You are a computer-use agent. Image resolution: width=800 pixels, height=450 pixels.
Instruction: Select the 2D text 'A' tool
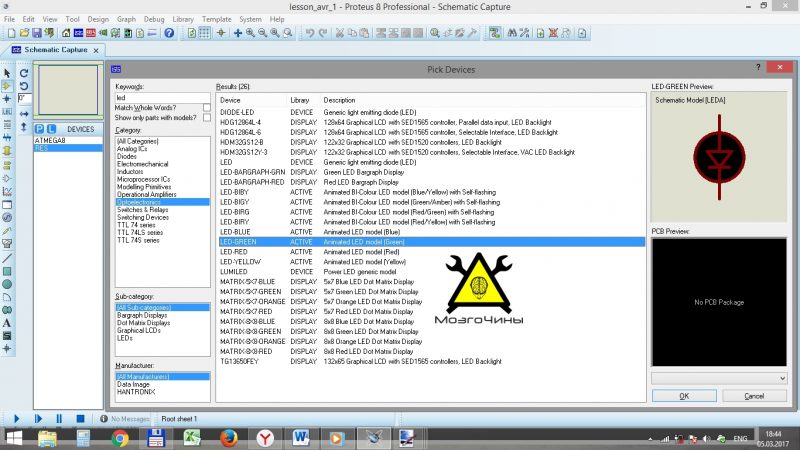point(7,323)
